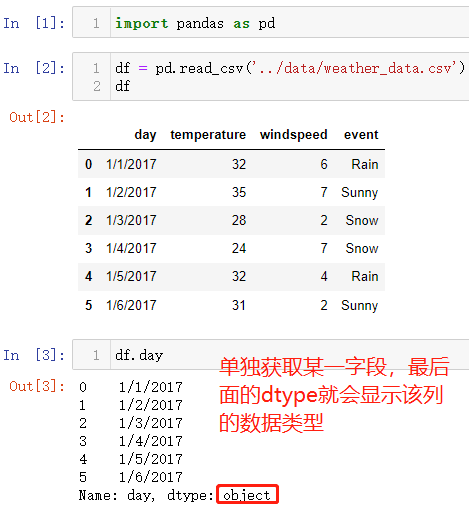Click the Out[3] prompt label
The width and height of the screenshot is (469, 508).
37,386
